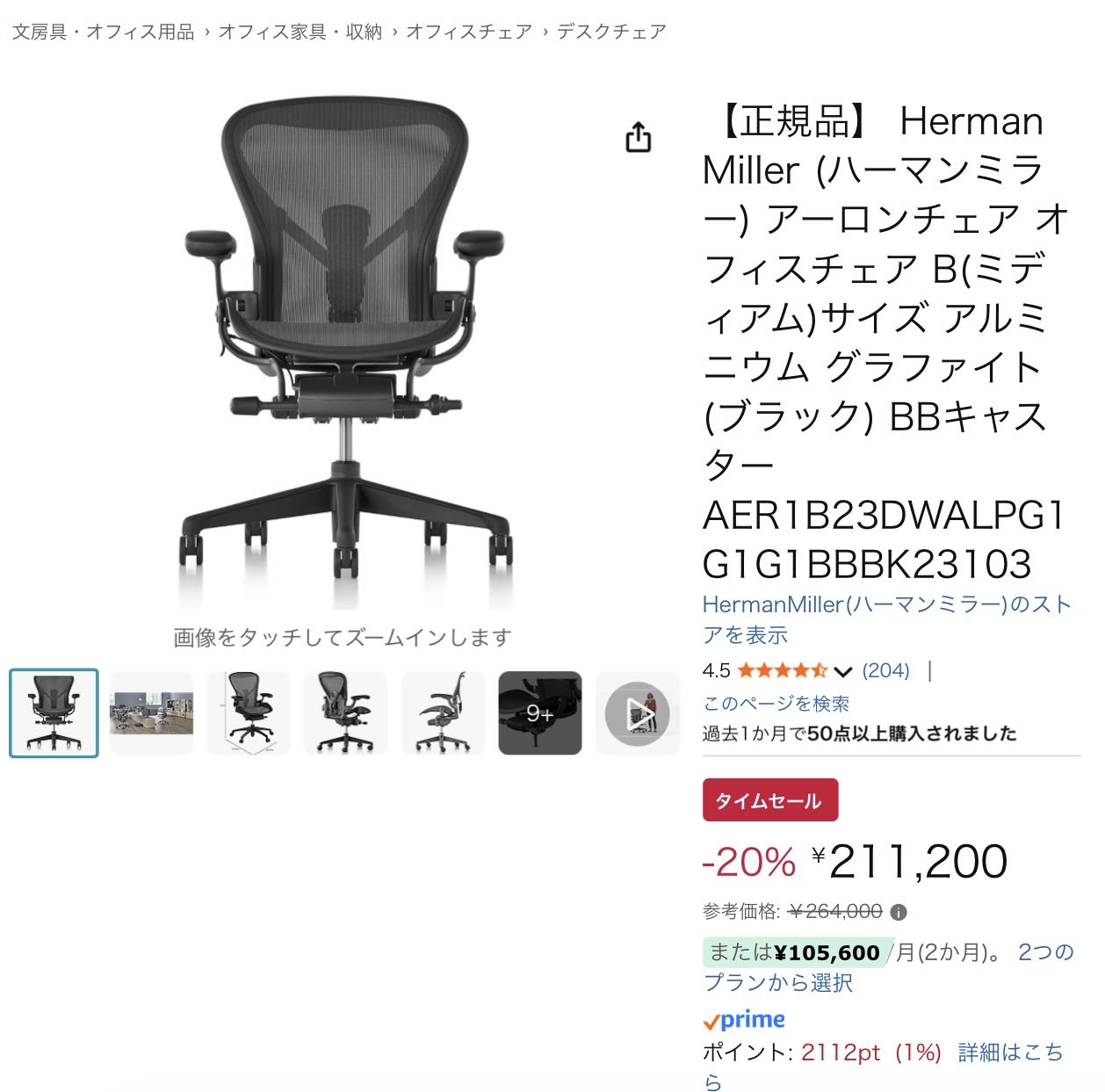Play the product video thumbnail

click(x=638, y=713)
